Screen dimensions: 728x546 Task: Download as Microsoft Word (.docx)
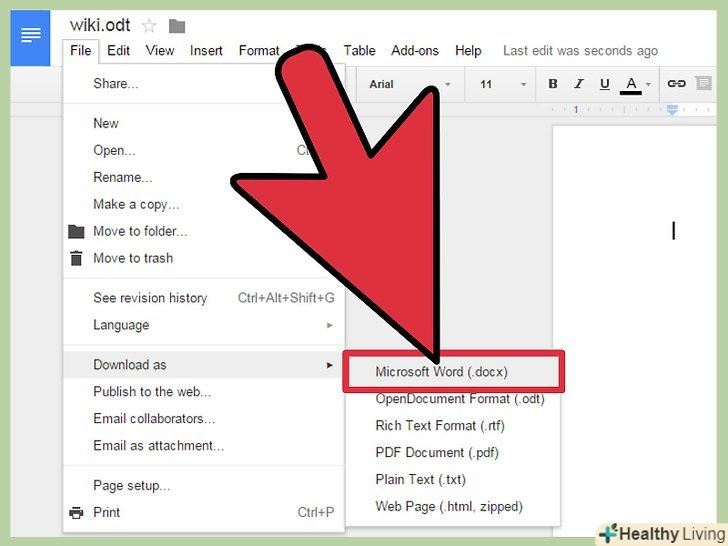453,372
